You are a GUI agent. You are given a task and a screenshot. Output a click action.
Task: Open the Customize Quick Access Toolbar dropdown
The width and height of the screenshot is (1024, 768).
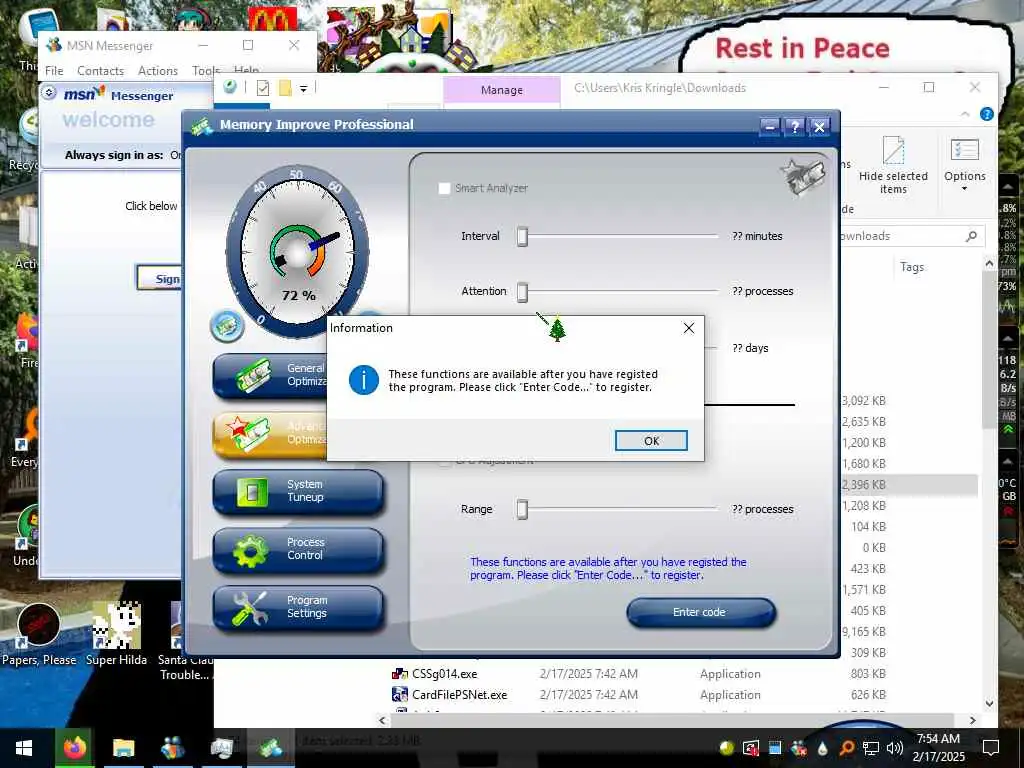click(x=304, y=88)
